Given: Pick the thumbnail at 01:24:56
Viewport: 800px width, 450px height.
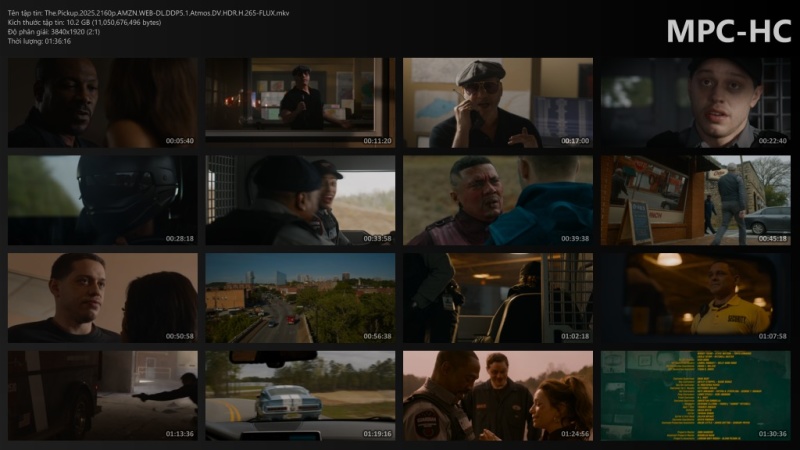Looking at the screenshot, I should click(498, 395).
